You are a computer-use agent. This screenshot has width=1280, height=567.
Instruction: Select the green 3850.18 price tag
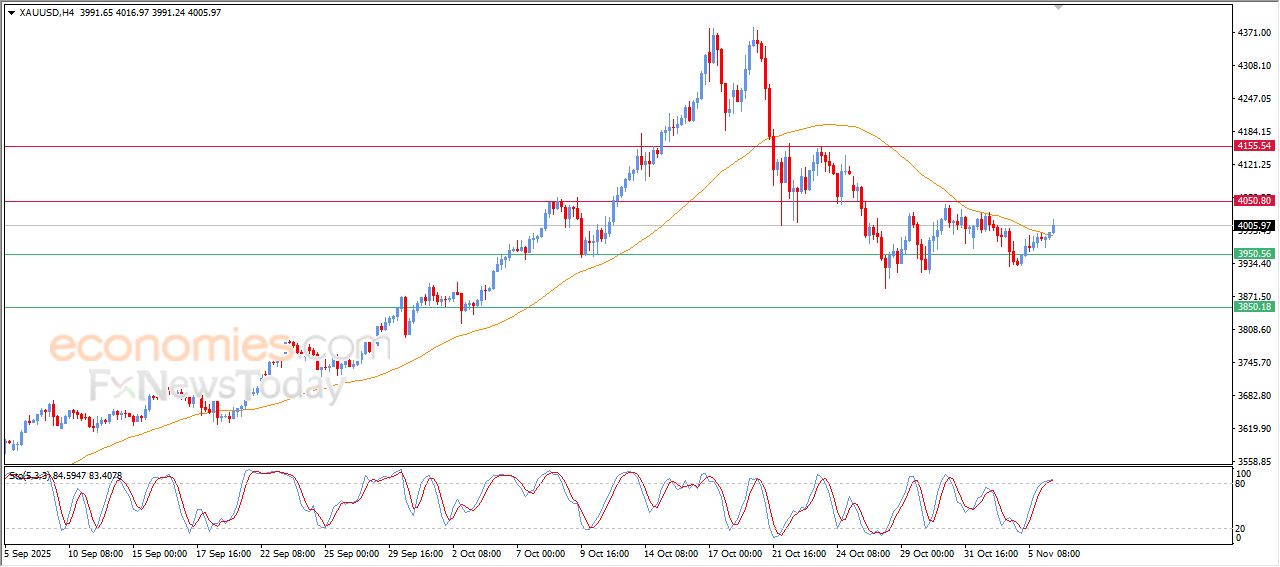point(1254,307)
